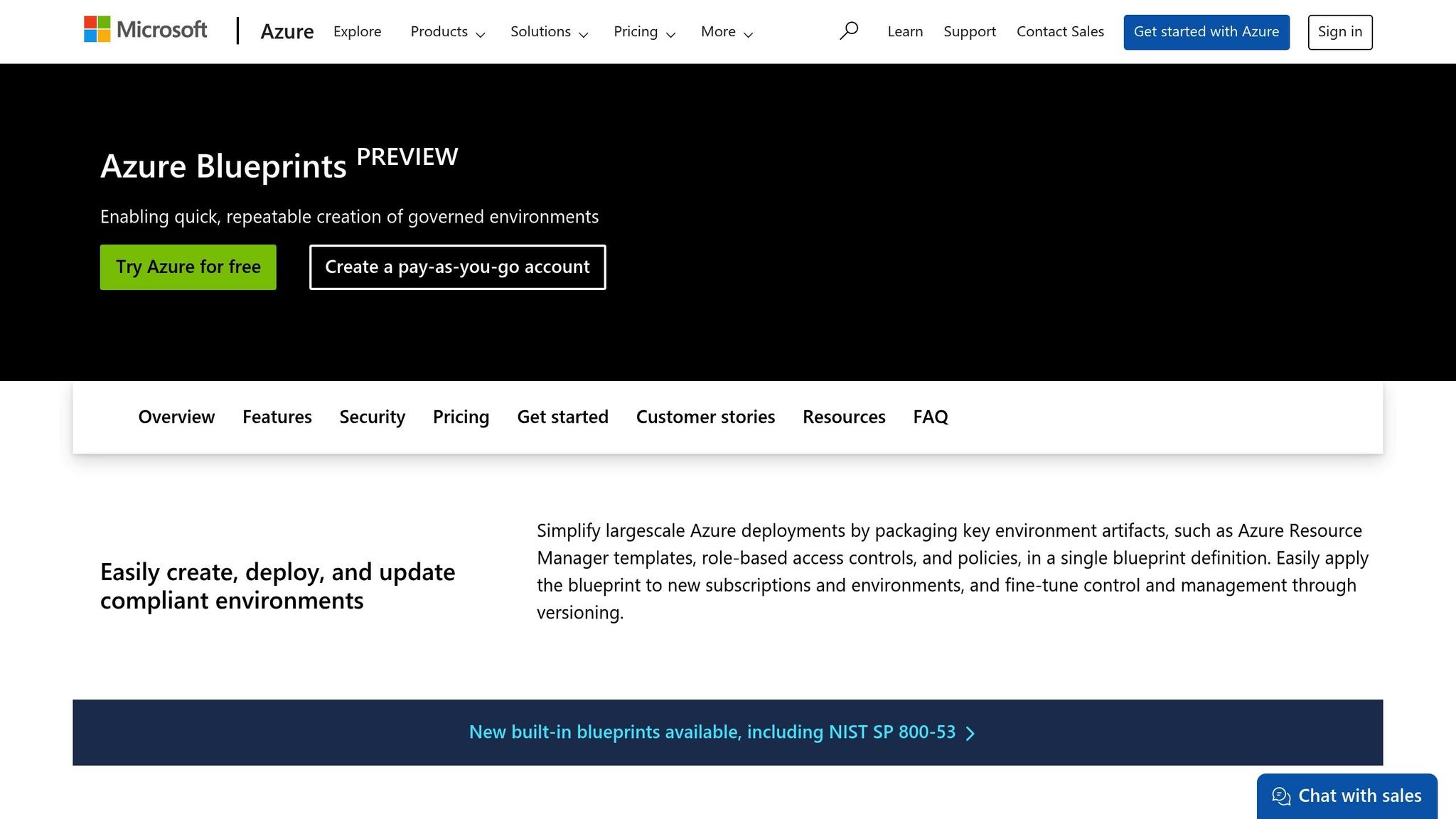Image resolution: width=1456 pixels, height=819 pixels.
Task: Select the Get started tab
Action: [x=563, y=417]
